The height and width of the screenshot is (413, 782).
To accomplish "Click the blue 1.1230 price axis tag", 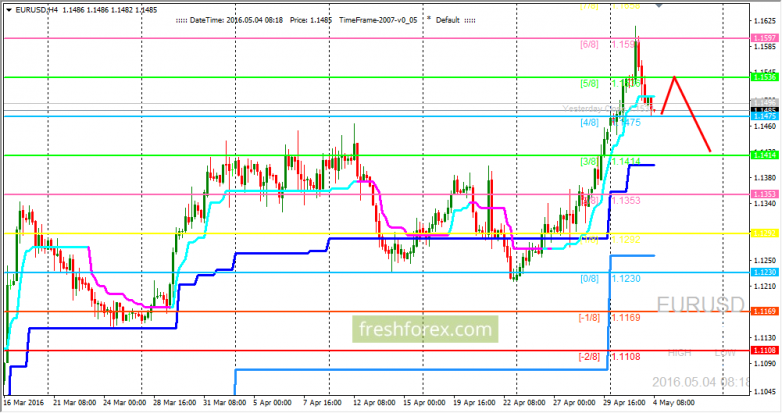I will click(x=764, y=272).
